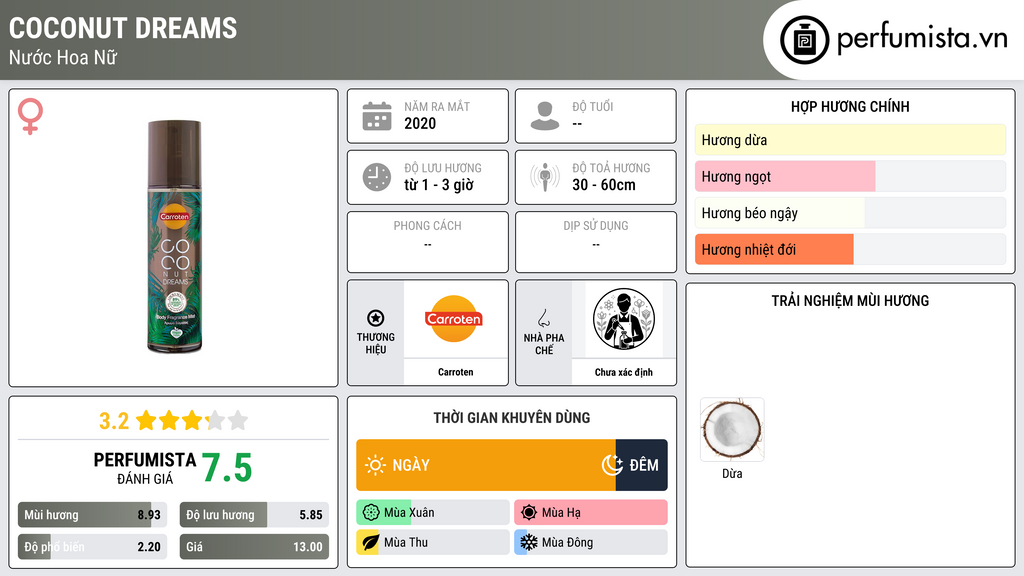Select the Hương ngọt accord bar

click(x=850, y=176)
